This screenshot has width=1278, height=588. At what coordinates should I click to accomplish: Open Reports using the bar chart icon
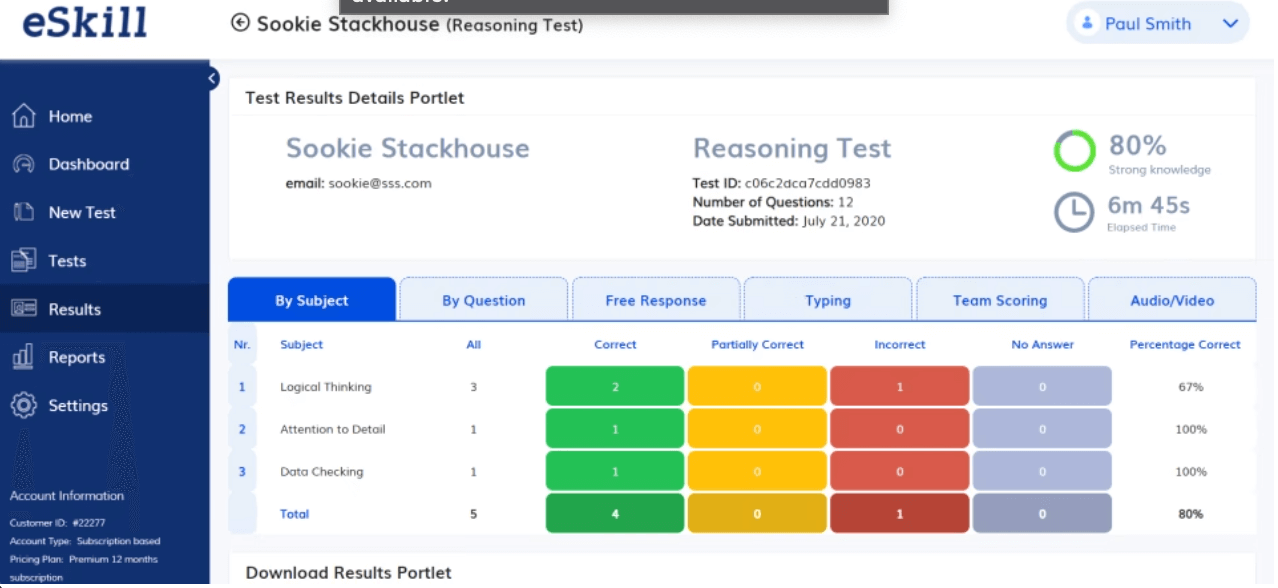(x=24, y=357)
